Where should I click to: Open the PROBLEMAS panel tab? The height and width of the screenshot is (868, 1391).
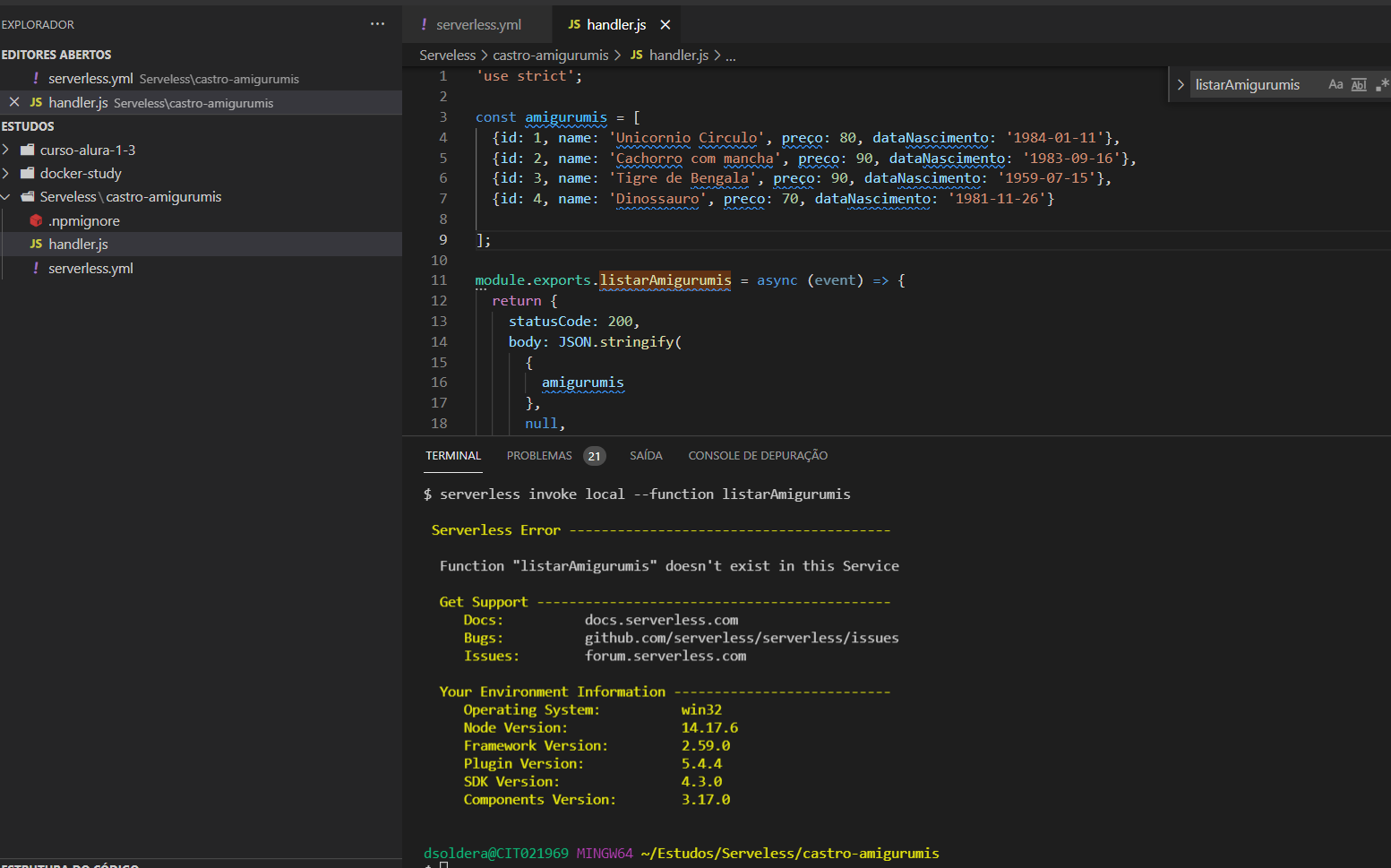click(539, 456)
